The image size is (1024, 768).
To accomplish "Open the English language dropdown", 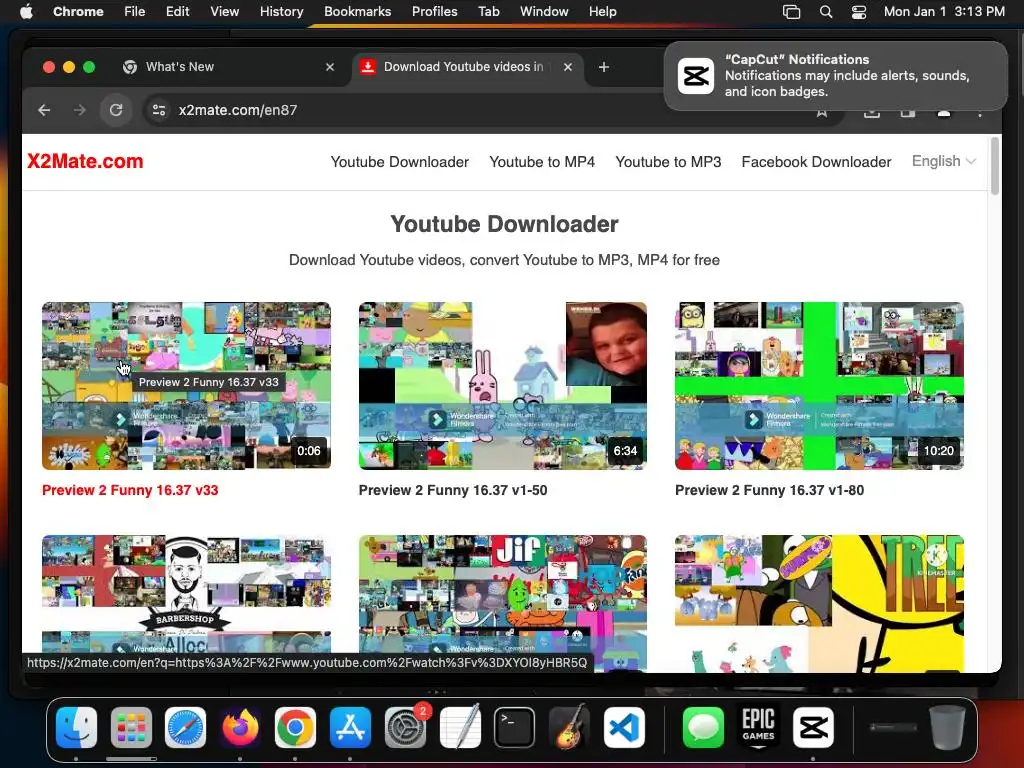I will (944, 161).
